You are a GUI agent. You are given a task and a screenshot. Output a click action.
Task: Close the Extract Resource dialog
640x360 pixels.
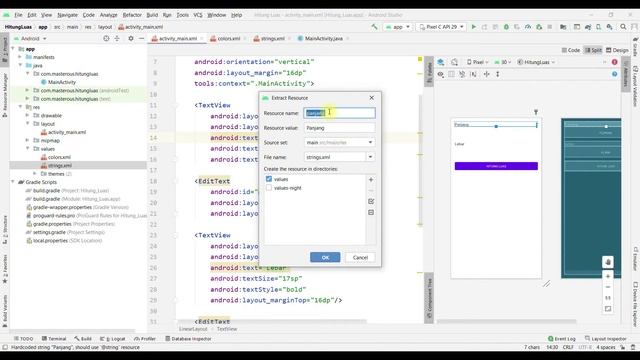pyautogui.click(x=371, y=98)
